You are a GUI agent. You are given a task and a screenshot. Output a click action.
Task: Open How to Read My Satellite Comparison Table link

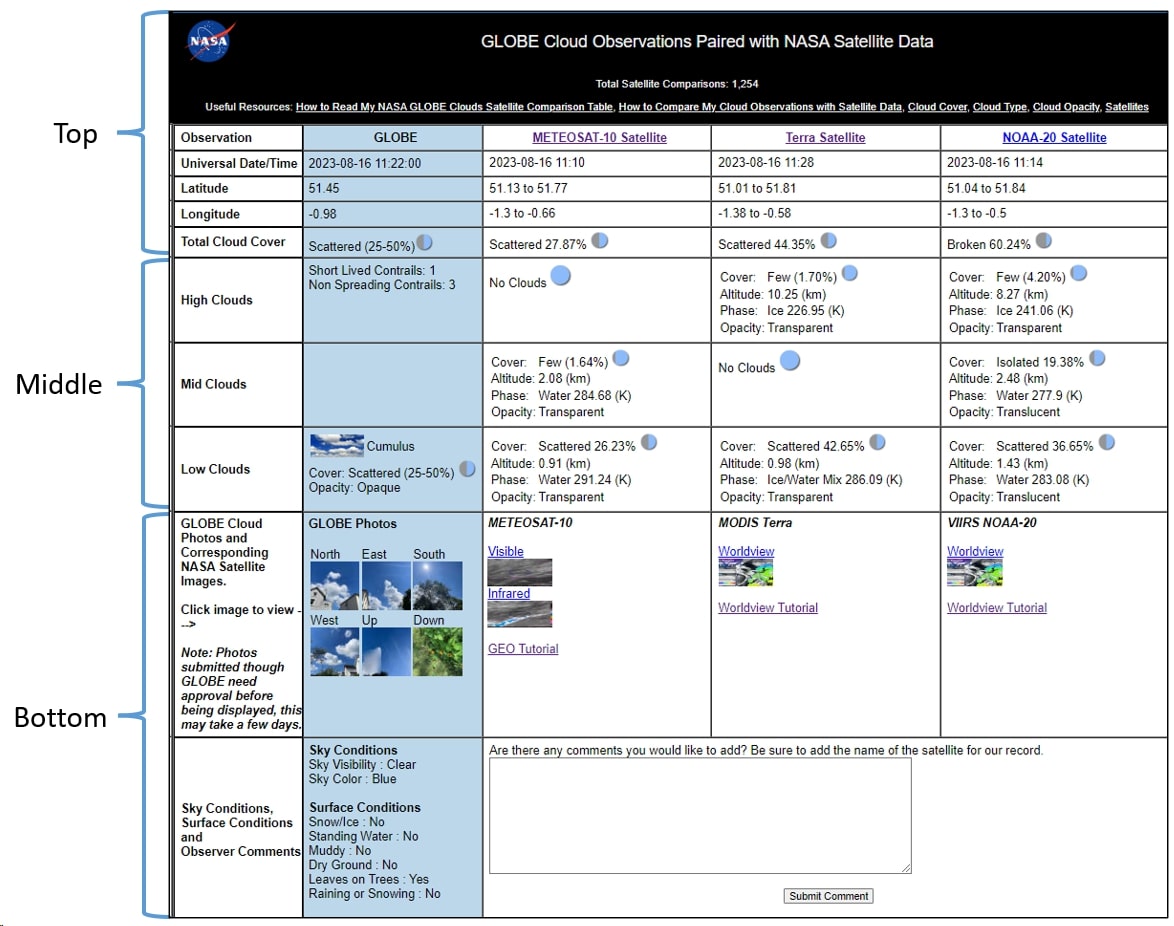tap(454, 107)
